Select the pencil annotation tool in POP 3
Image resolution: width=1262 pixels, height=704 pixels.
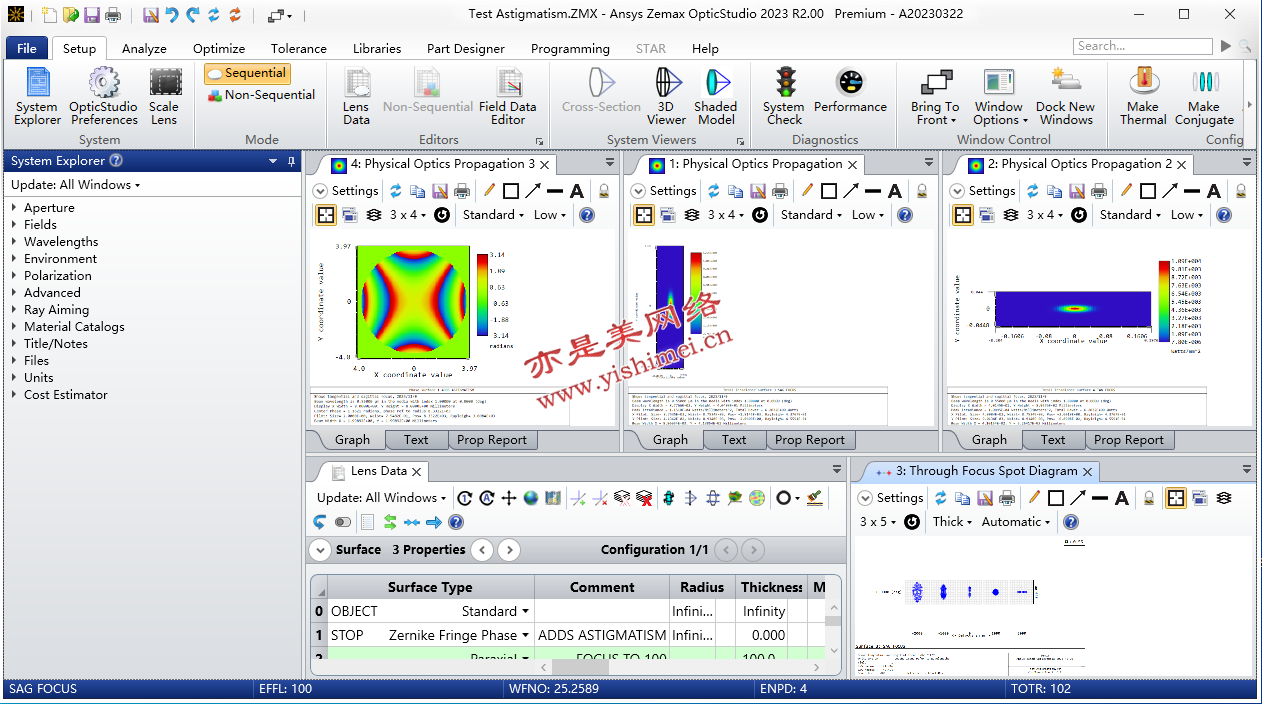(x=489, y=191)
